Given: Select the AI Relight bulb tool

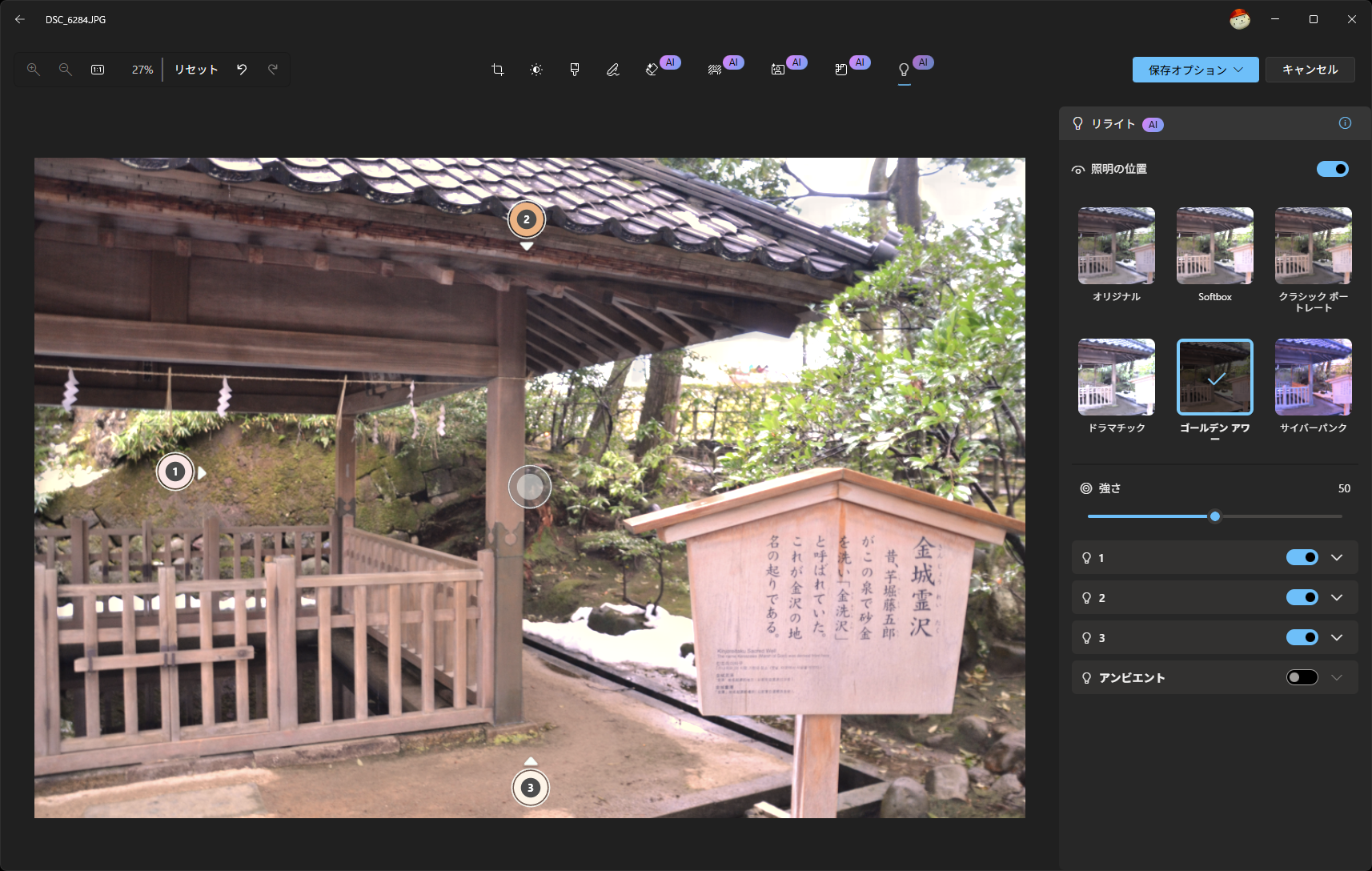Looking at the screenshot, I should coord(904,70).
